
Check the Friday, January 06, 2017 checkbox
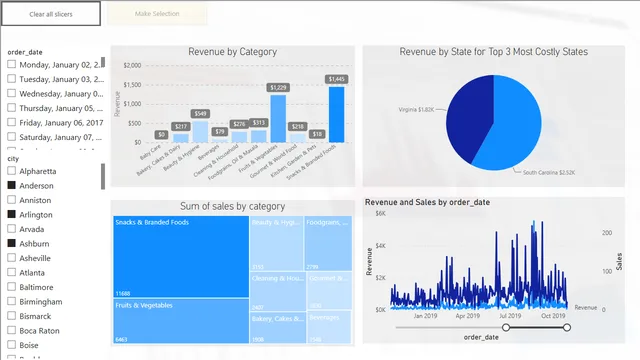[11, 122]
